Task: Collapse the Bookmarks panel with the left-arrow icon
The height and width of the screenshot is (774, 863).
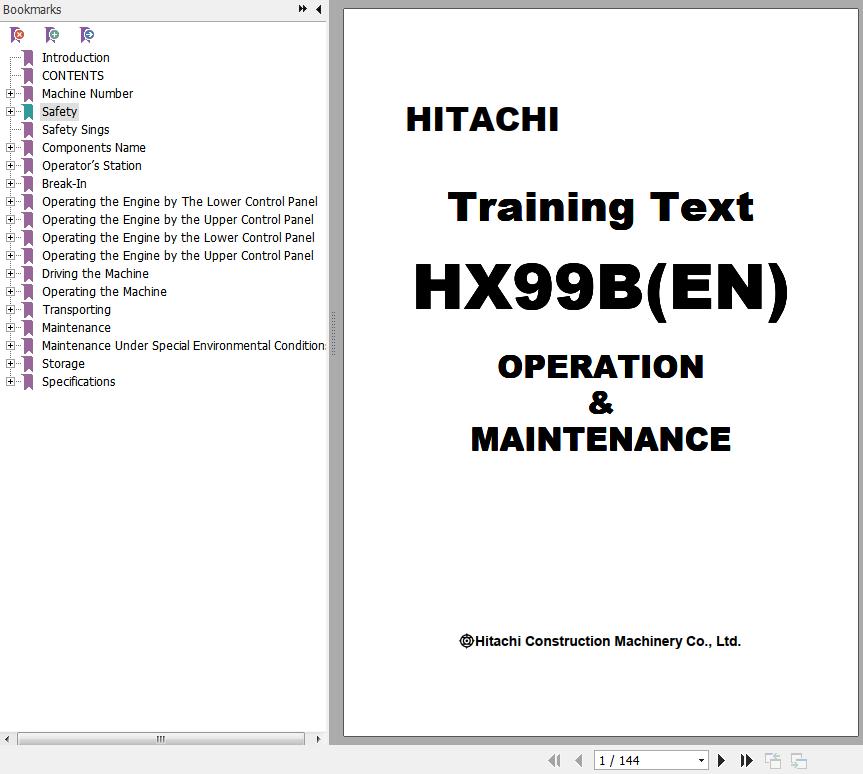Action: pyautogui.click(x=318, y=9)
